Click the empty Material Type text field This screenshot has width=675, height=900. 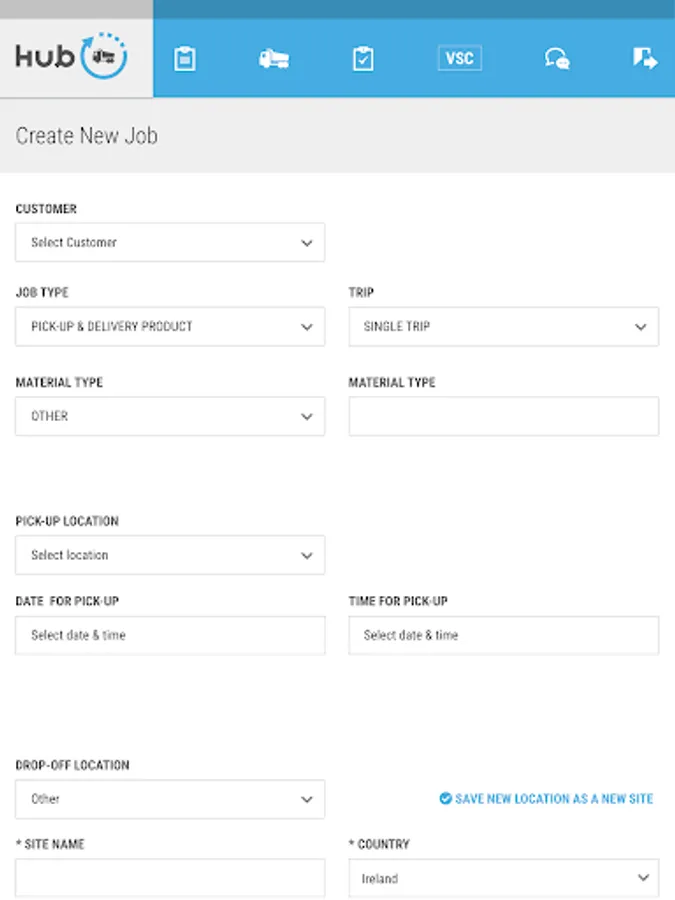pyautogui.click(x=503, y=416)
